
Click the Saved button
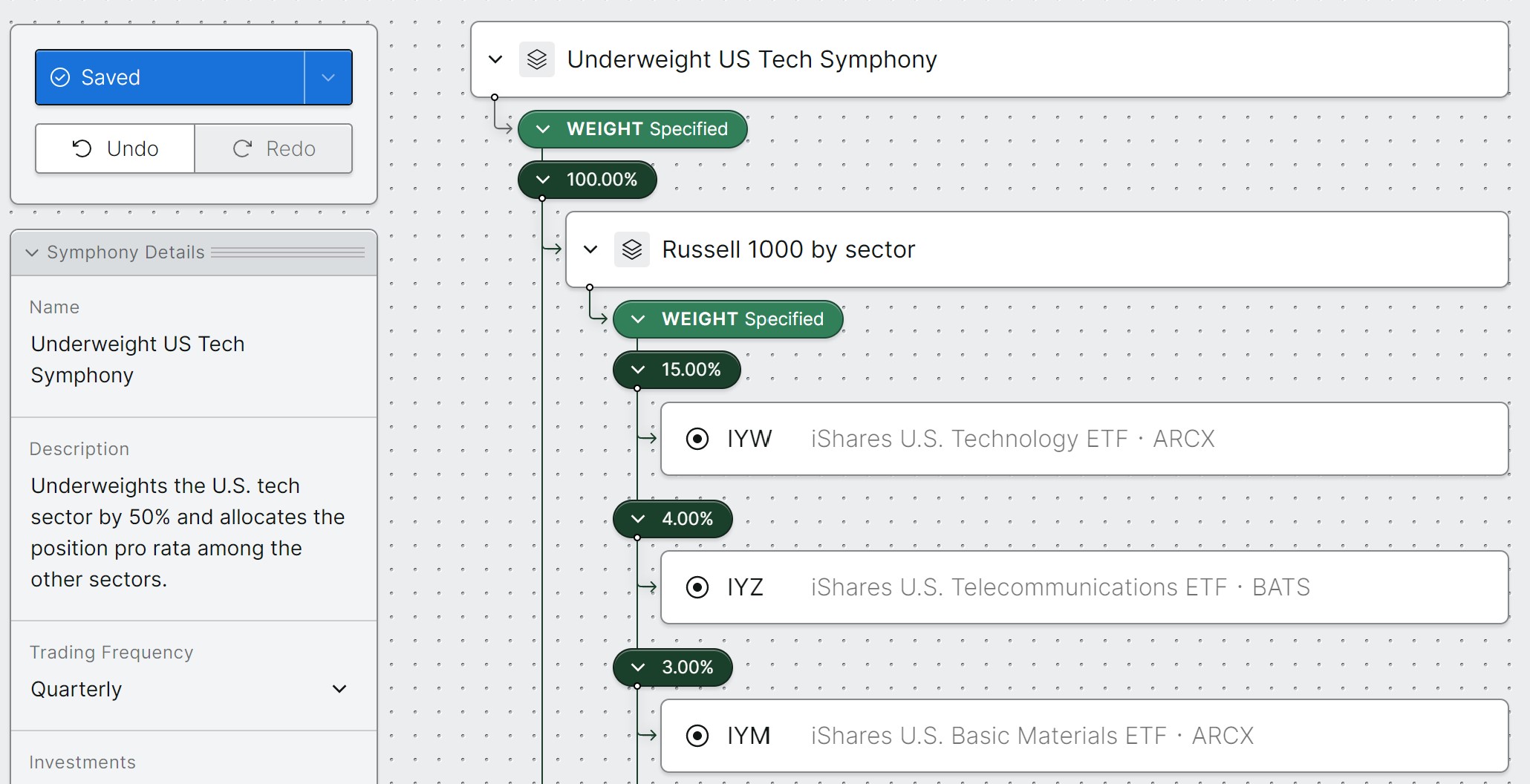[169, 77]
